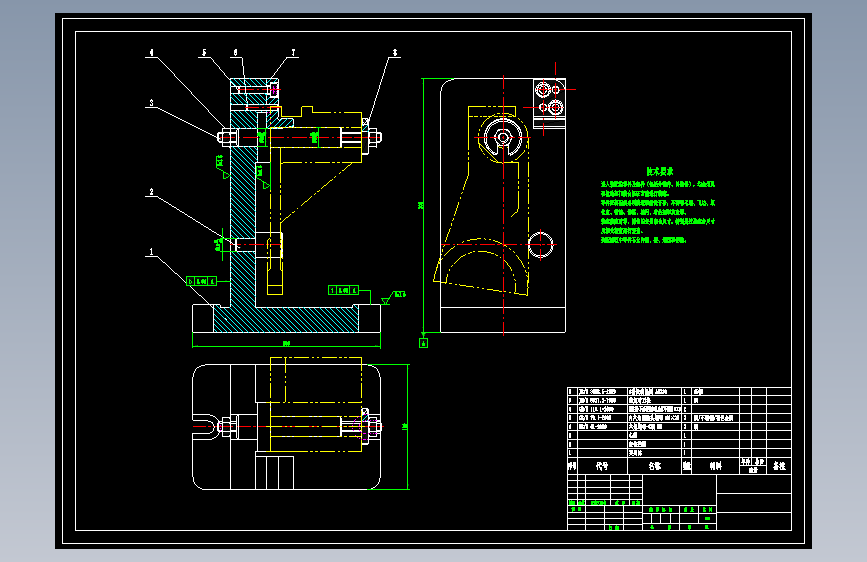The image size is (867, 562).
Task: Click balloon number 1 leader label
Action: tap(152, 252)
